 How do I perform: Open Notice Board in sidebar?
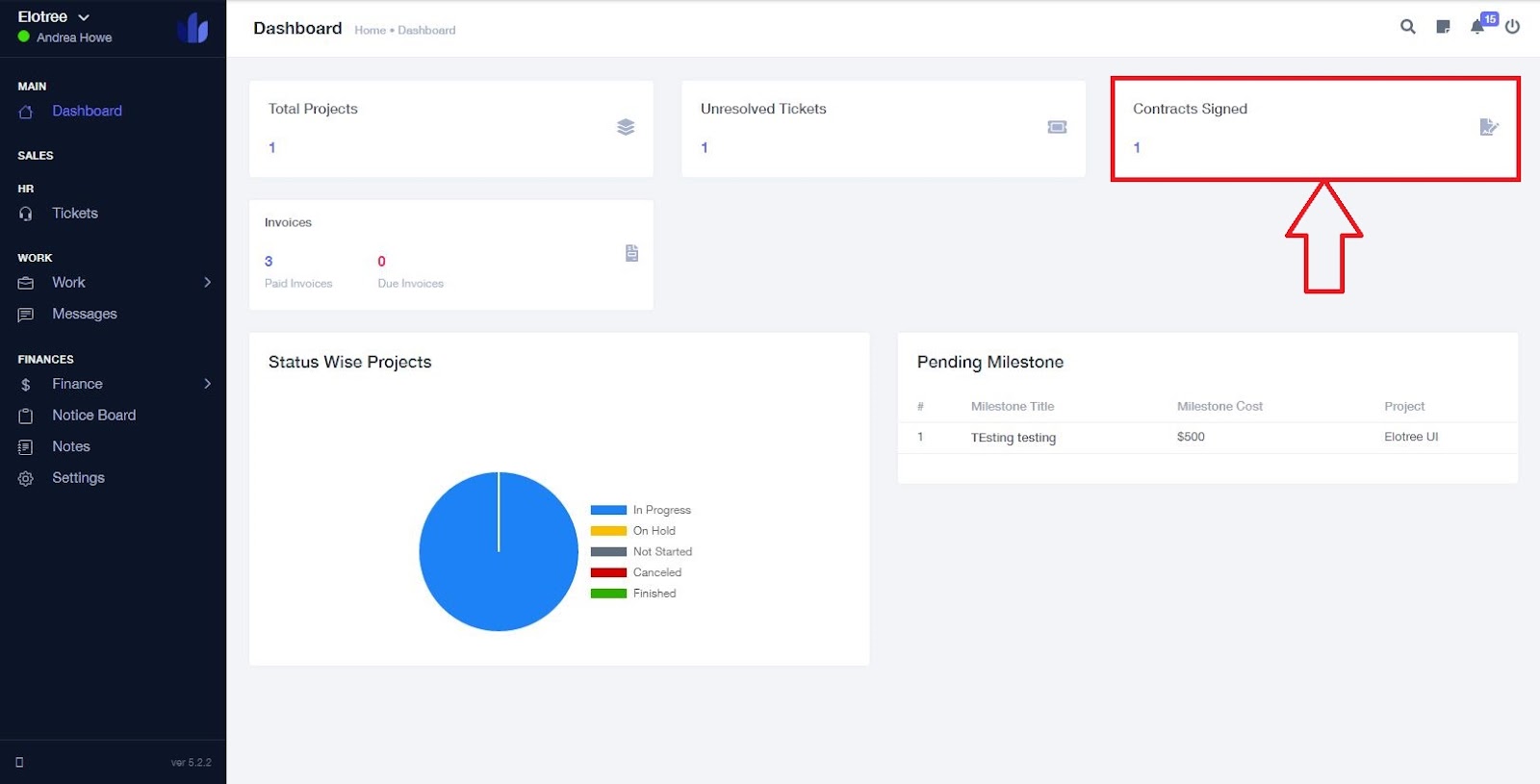94,415
